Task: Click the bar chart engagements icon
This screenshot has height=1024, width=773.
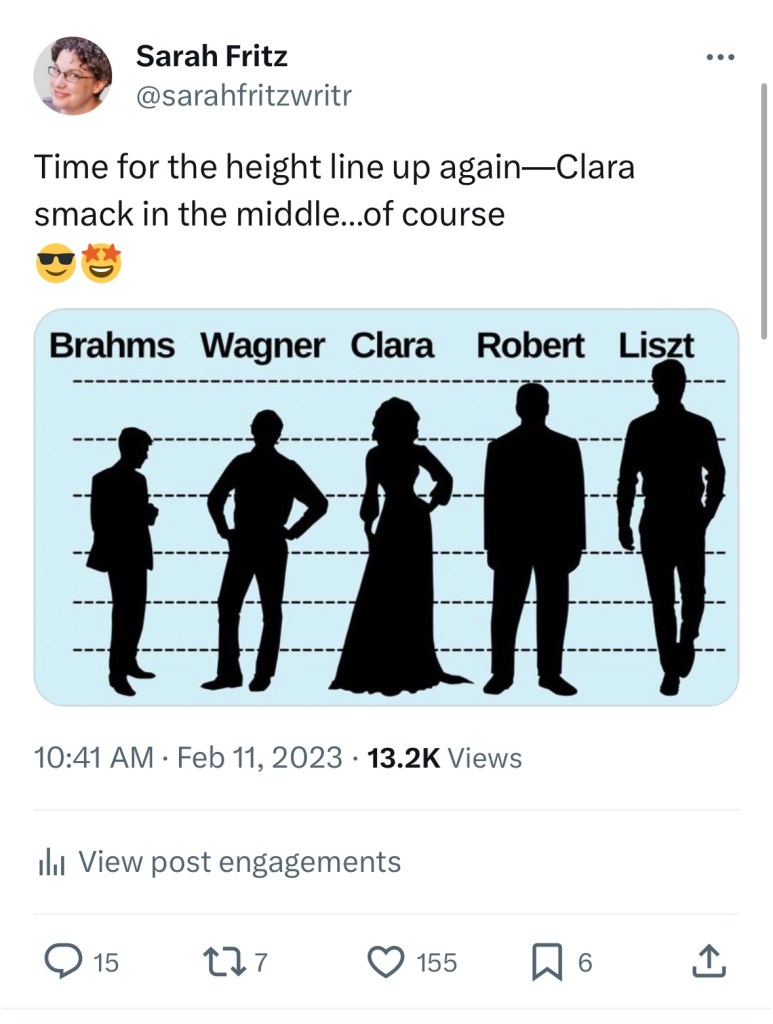Action: [x=50, y=862]
